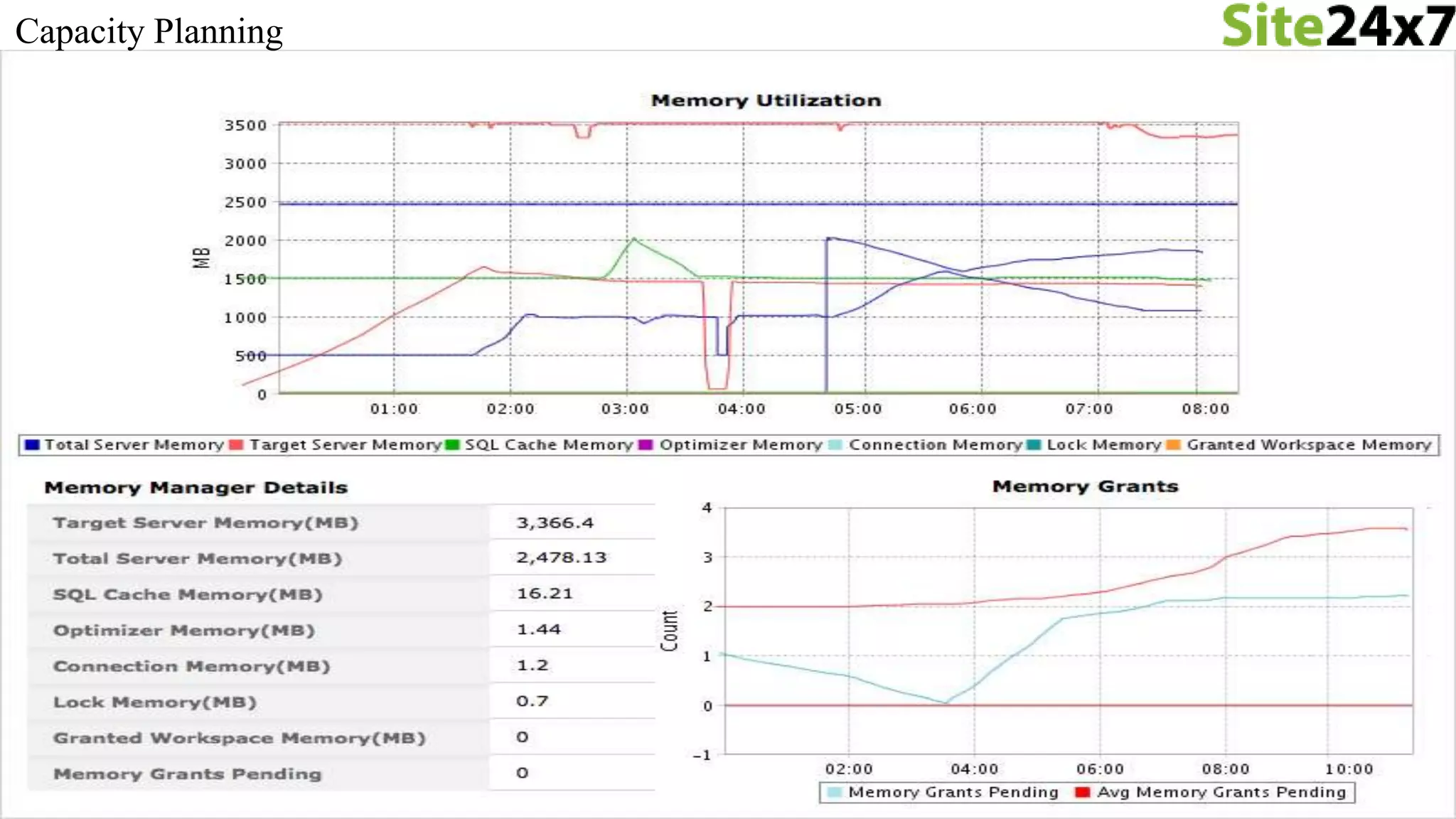
Task: Click the 10:00 axis label on Memory Grants
Action: coord(1349,769)
